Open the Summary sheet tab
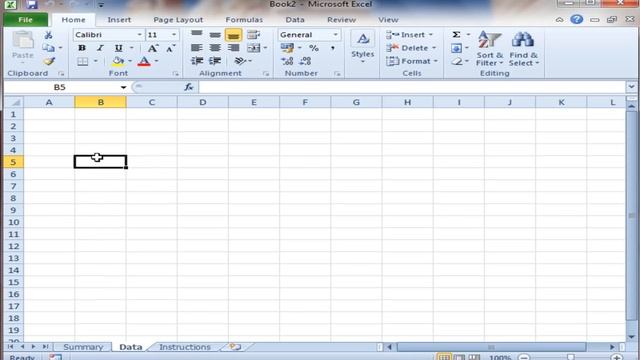The image size is (640, 360). [x=83, y=347]
